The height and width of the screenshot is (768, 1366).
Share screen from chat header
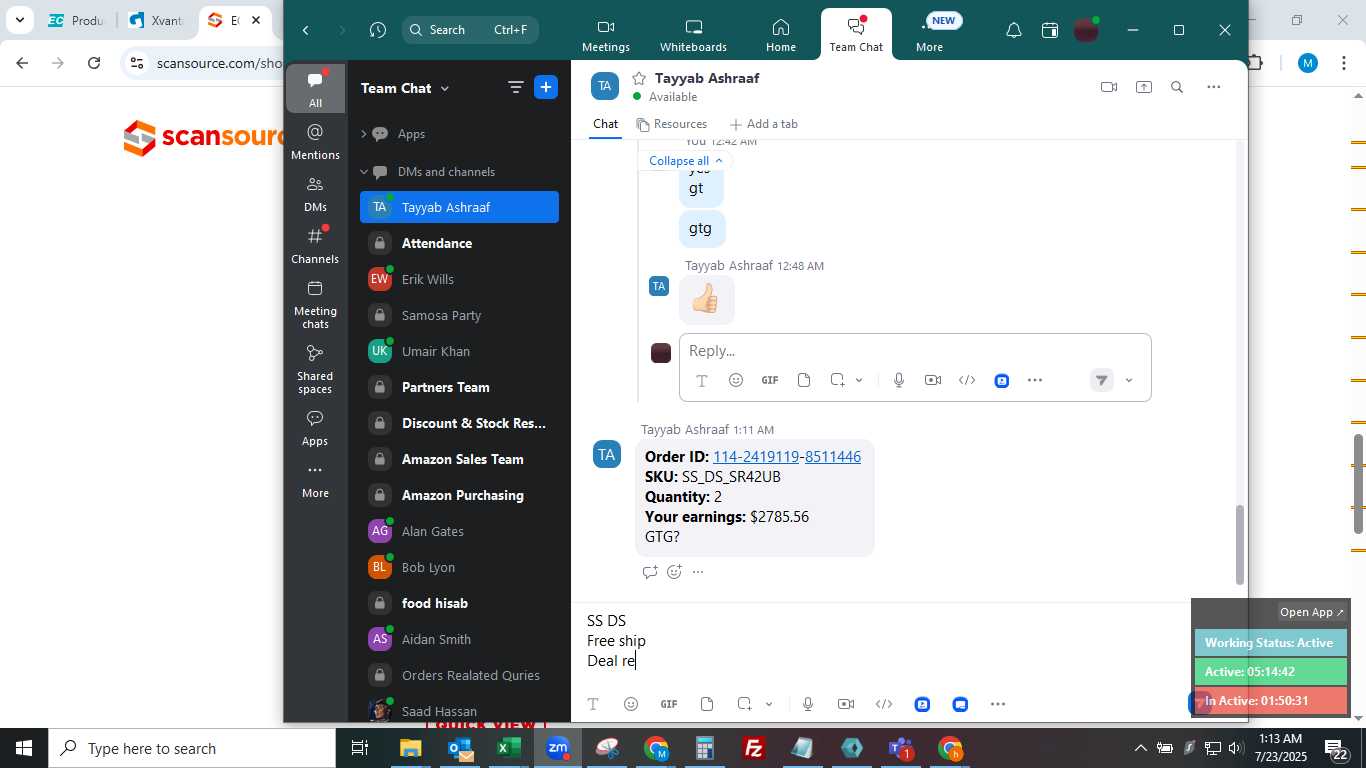[x=1144, y=87]
